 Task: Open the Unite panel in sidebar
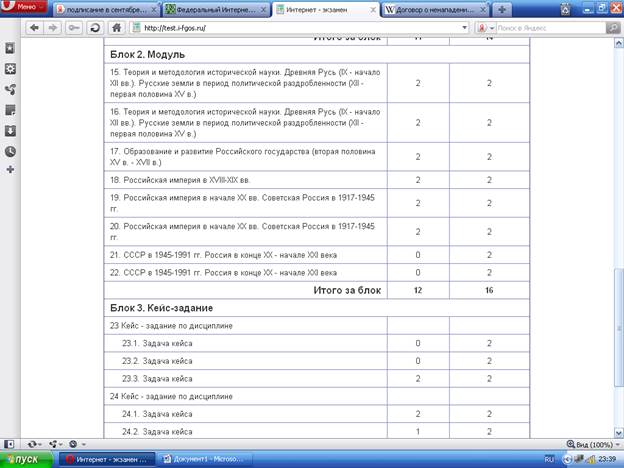(x=10, y=90)
